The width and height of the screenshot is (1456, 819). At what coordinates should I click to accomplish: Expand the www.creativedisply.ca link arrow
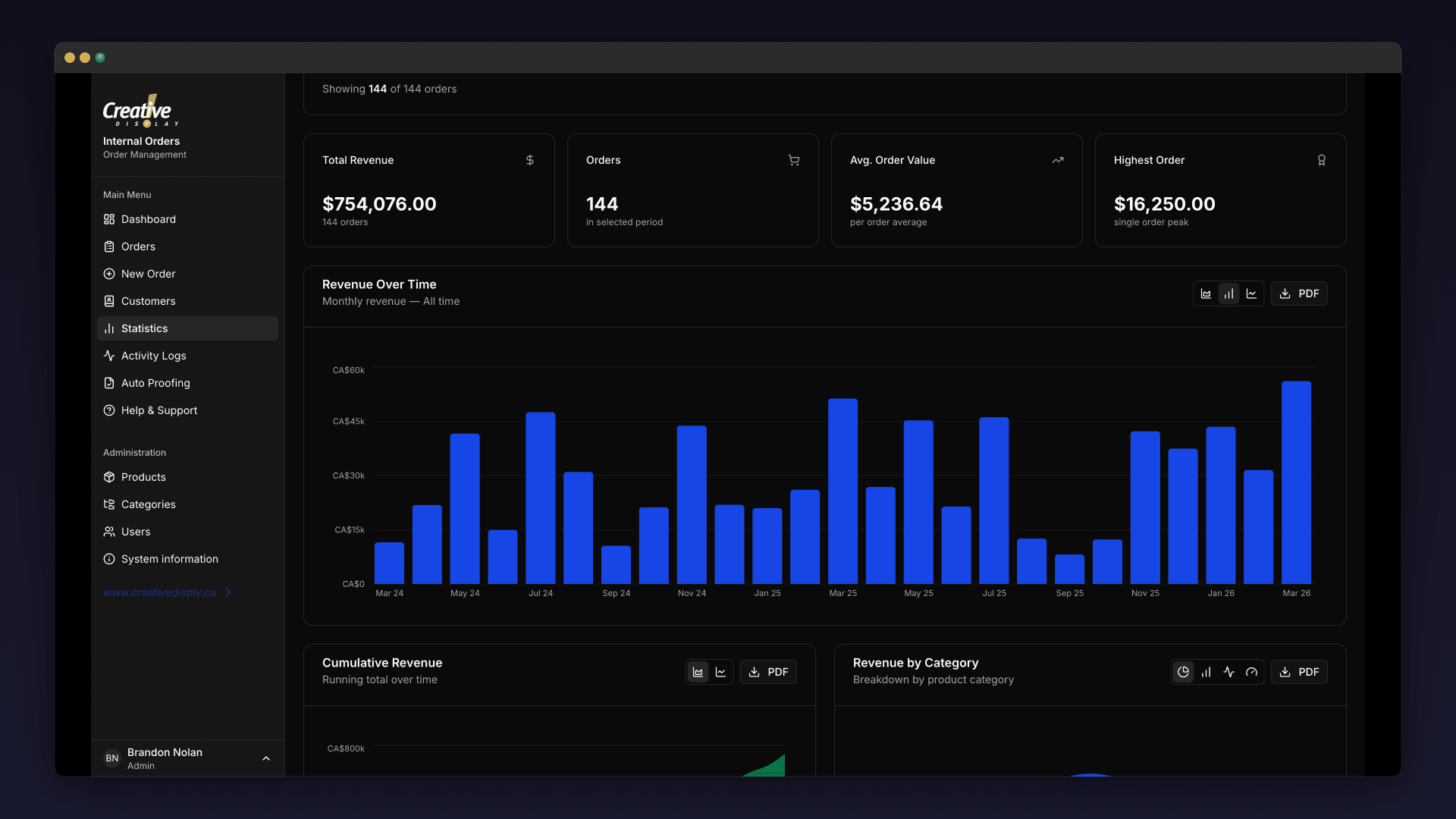(x=228, y=592)
